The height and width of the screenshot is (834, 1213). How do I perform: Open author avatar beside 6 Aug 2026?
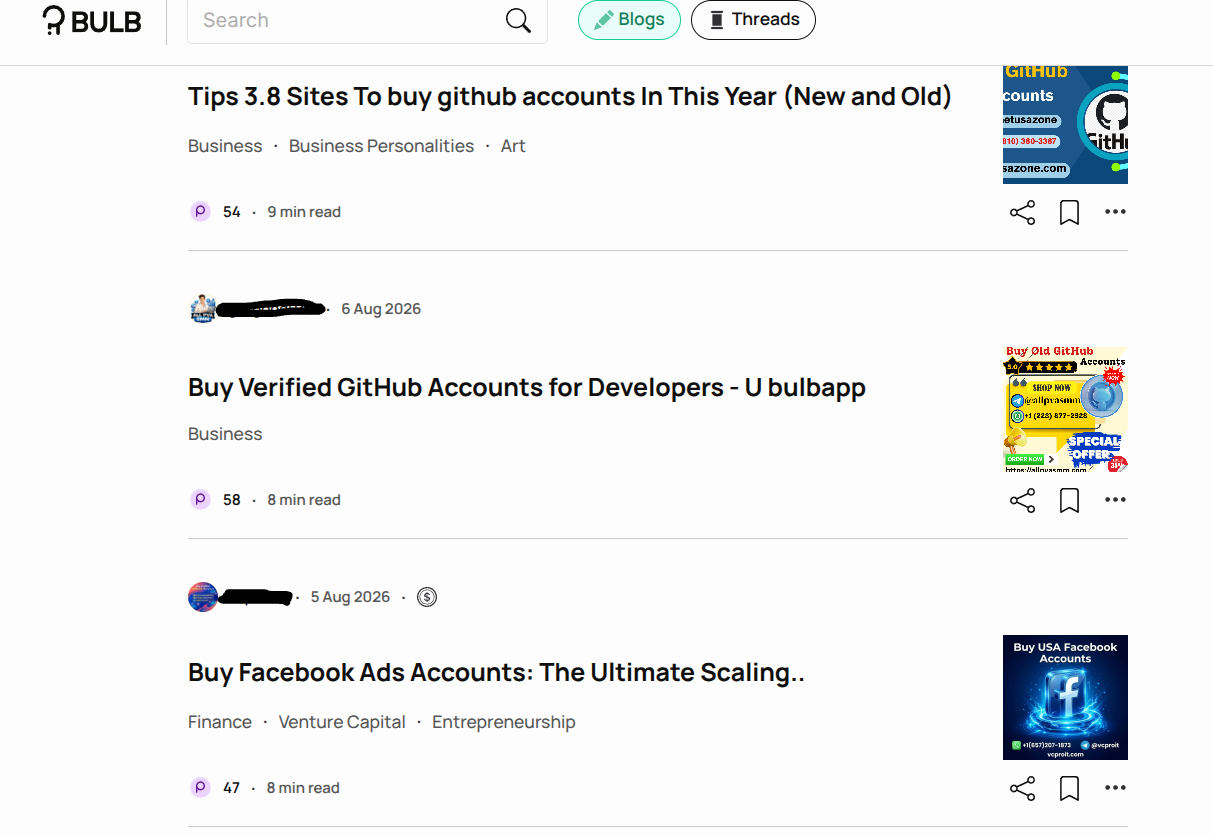click(x=203, y=309)
